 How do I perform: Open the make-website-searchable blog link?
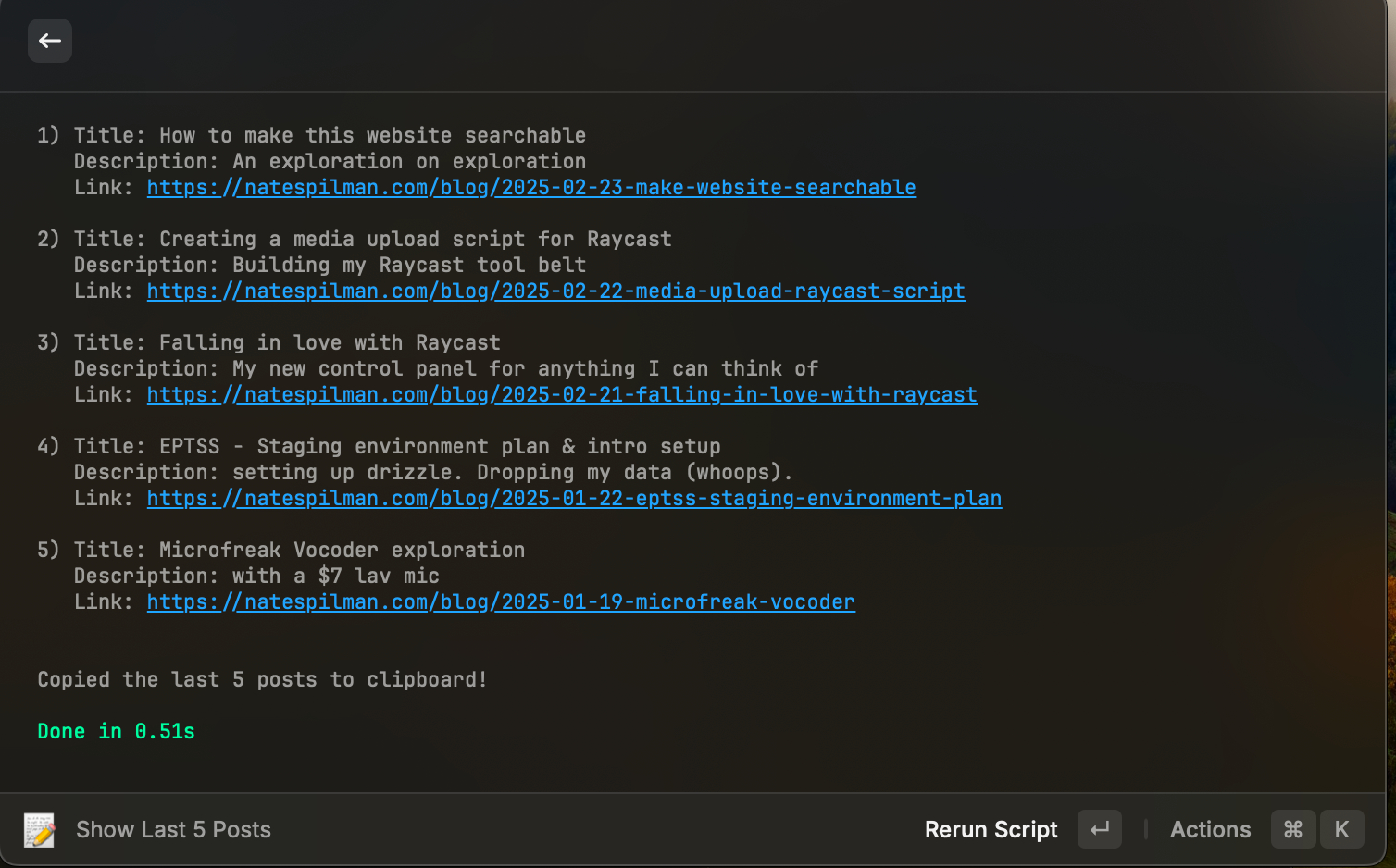click(x=531, y=187)
